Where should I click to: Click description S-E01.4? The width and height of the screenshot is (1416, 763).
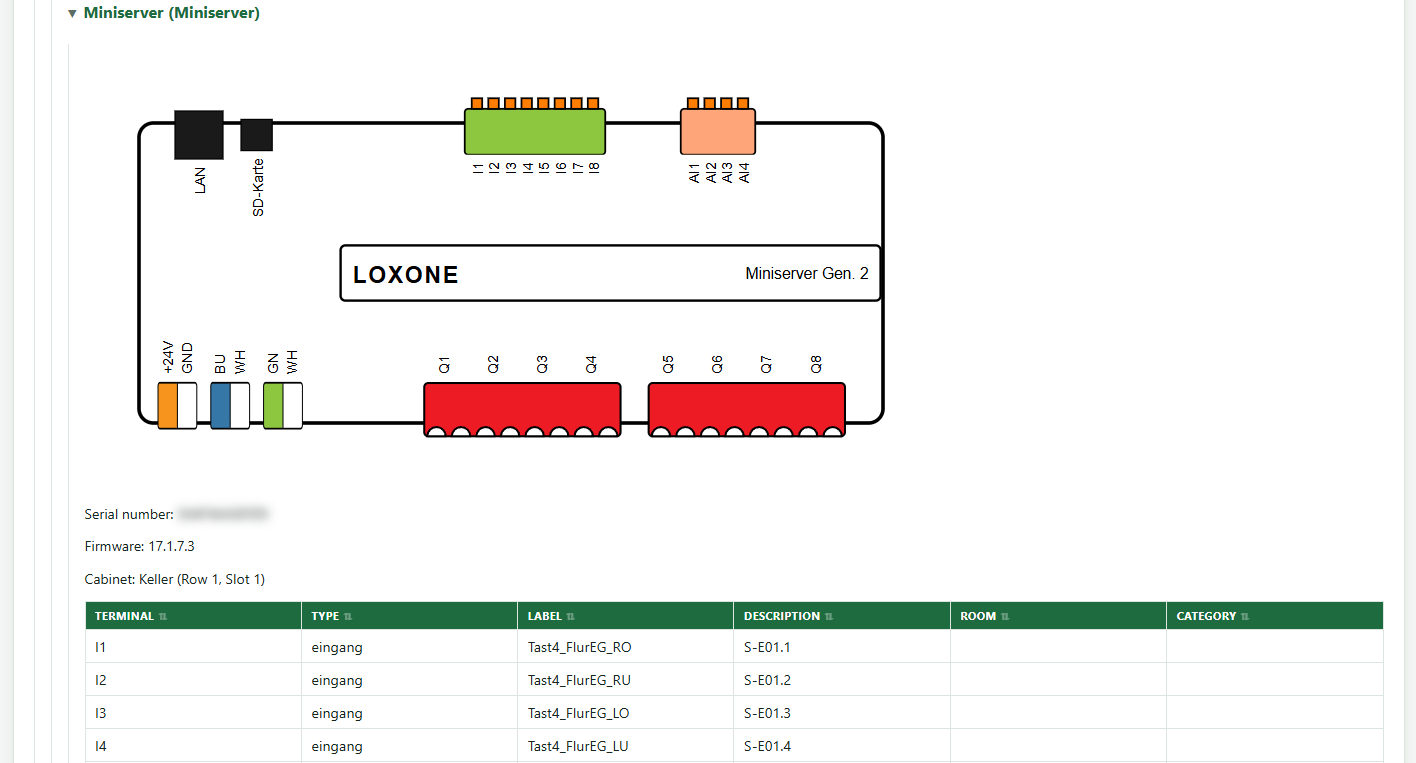(767, 746)
